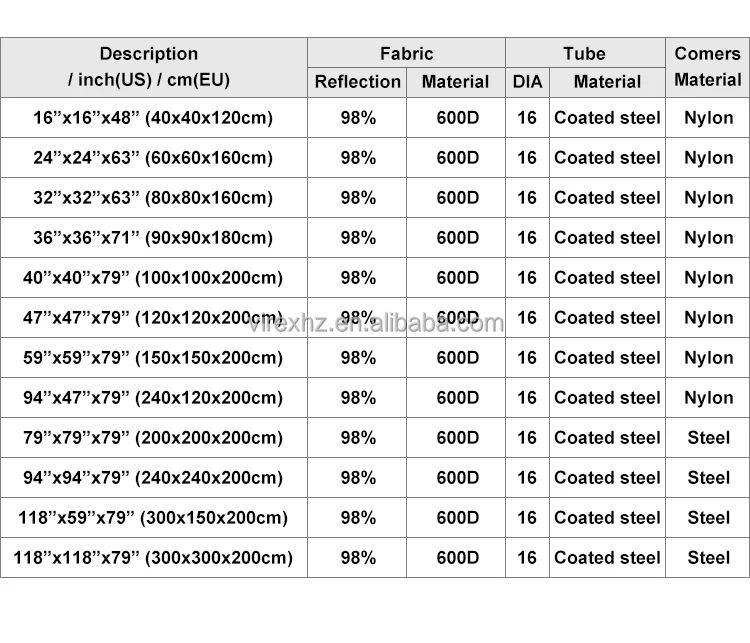
Task: Click the Description column header
Action: [x=149, y=67]
